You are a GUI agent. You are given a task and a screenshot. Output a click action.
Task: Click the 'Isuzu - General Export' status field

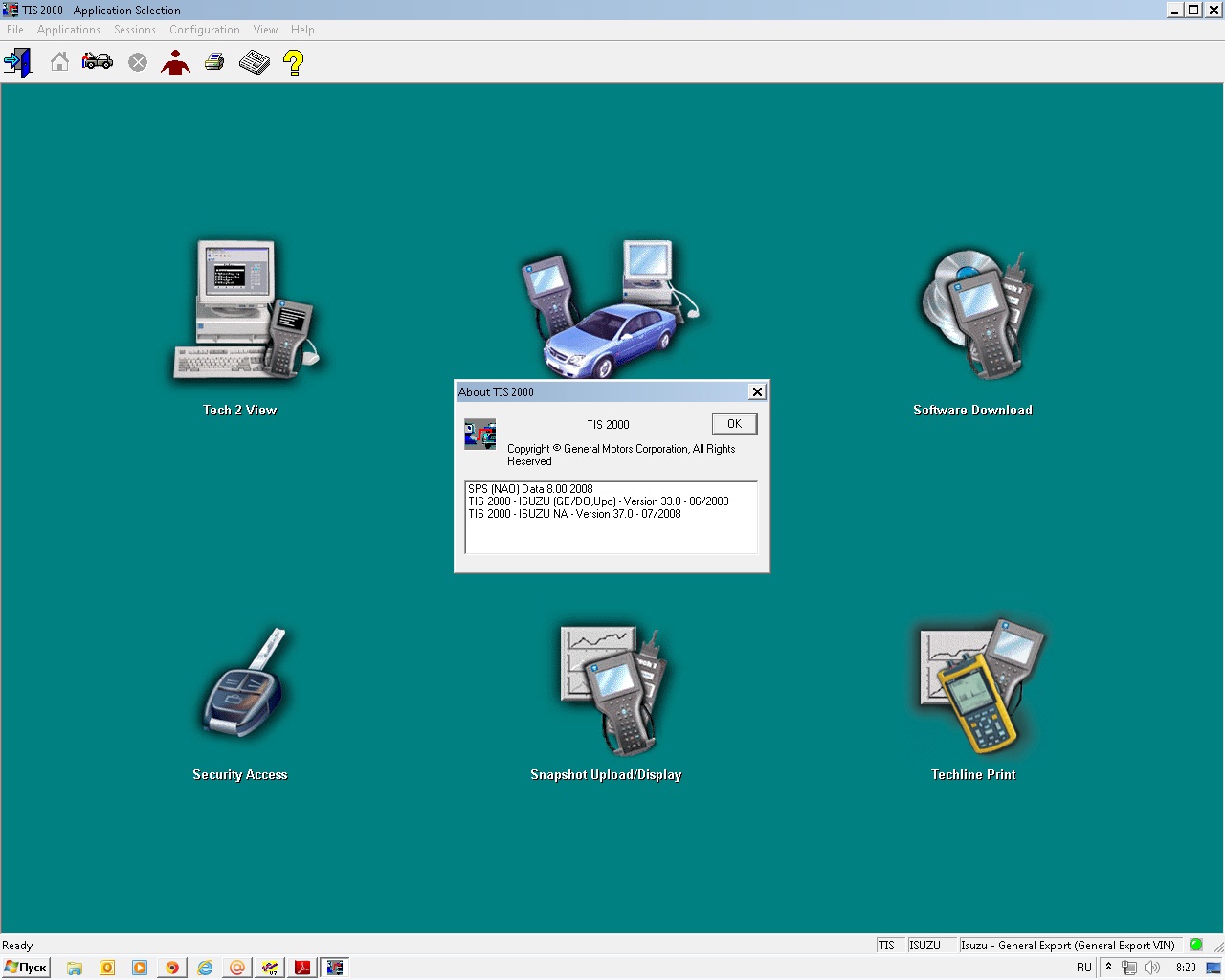(x=1069, y=945)
